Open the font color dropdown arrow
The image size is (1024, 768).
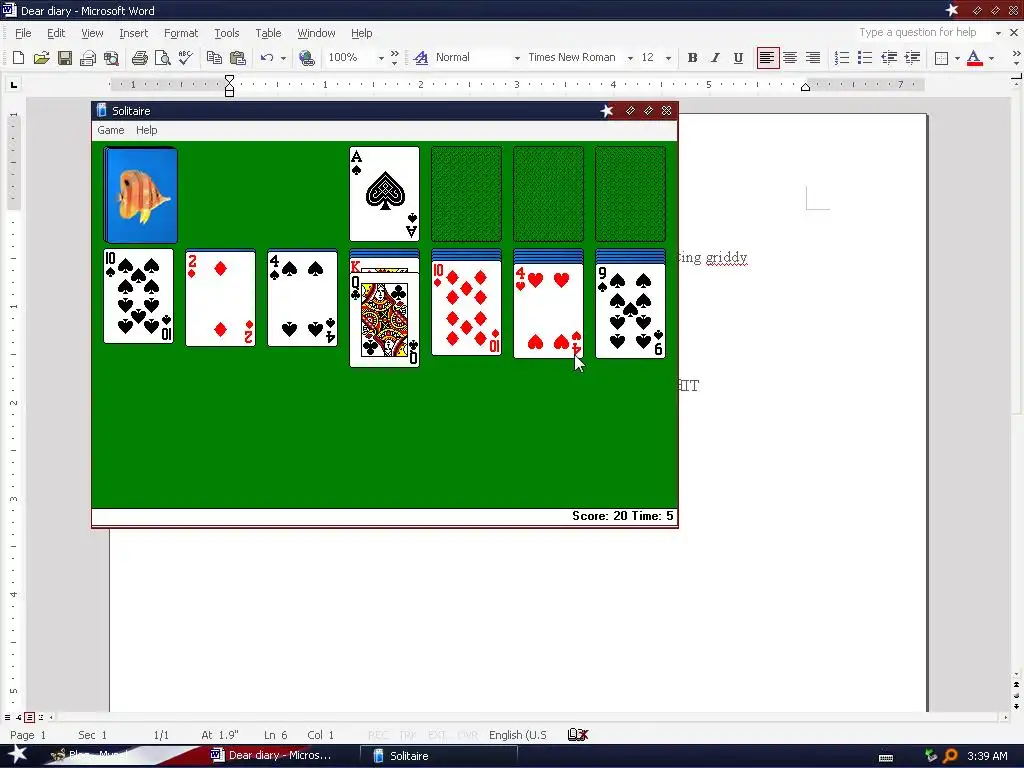[991, 58]
